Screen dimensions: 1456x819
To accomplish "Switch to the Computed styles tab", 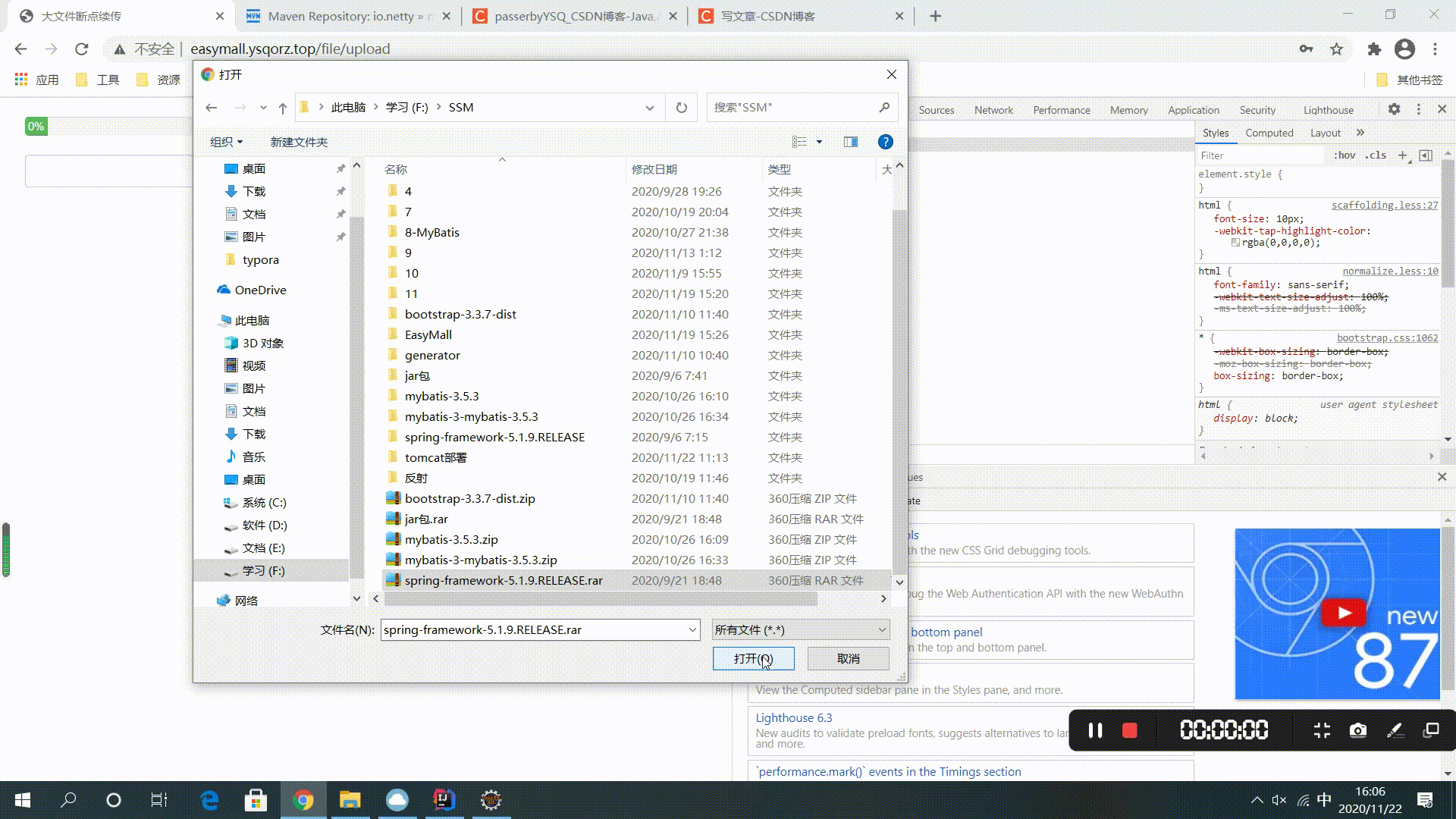I will pyautogui.click(x=1269, y=133).
